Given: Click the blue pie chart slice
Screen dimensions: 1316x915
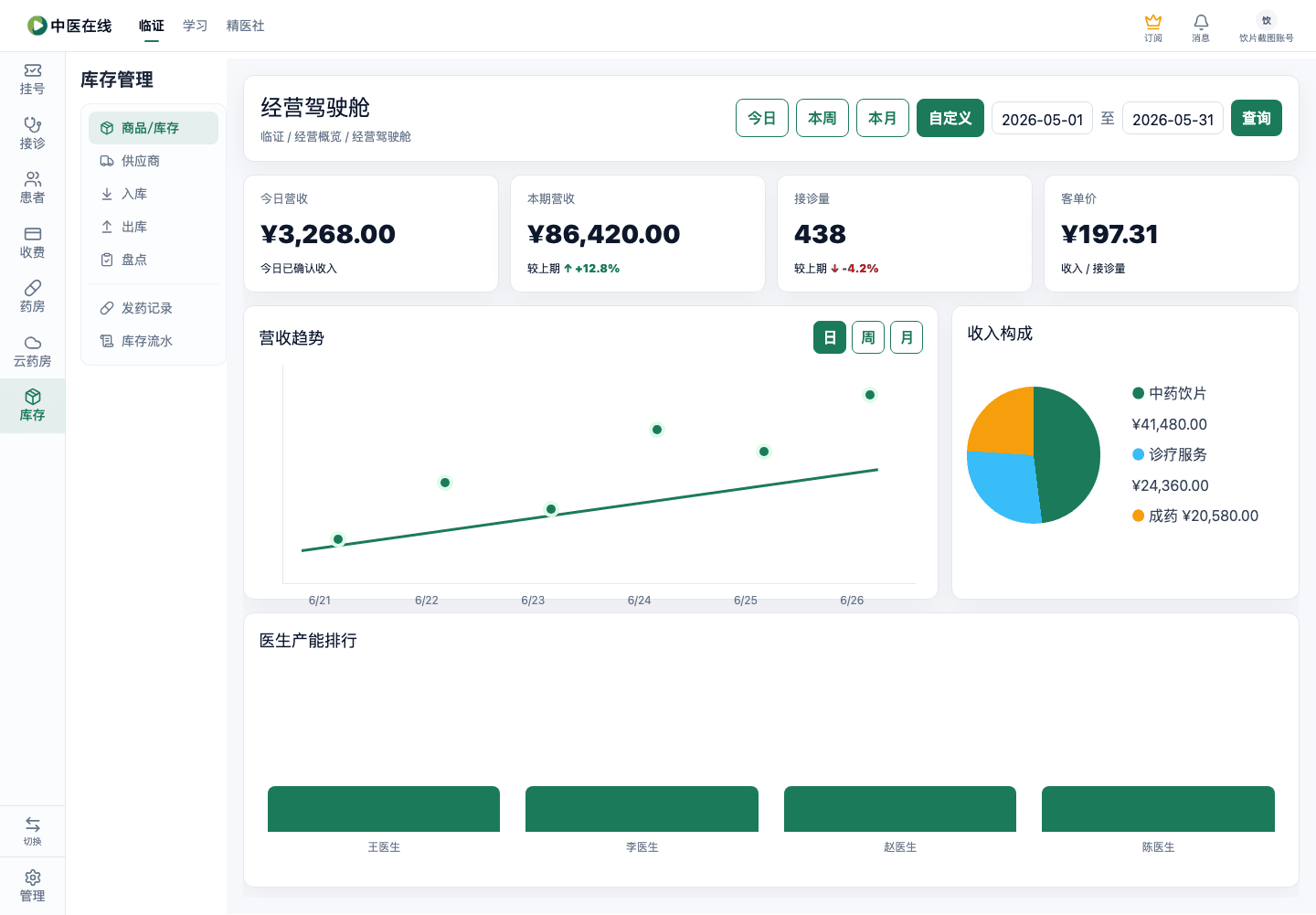Looking at the screenshot, I should pyautogui.click(x=1004, y=485).
